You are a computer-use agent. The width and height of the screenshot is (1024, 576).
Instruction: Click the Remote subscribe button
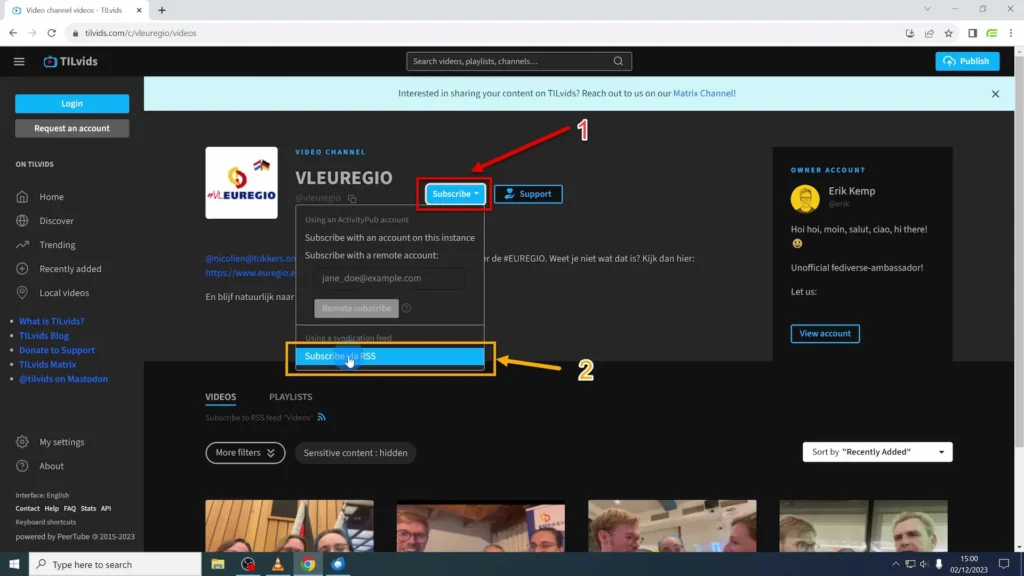(357, 308)
